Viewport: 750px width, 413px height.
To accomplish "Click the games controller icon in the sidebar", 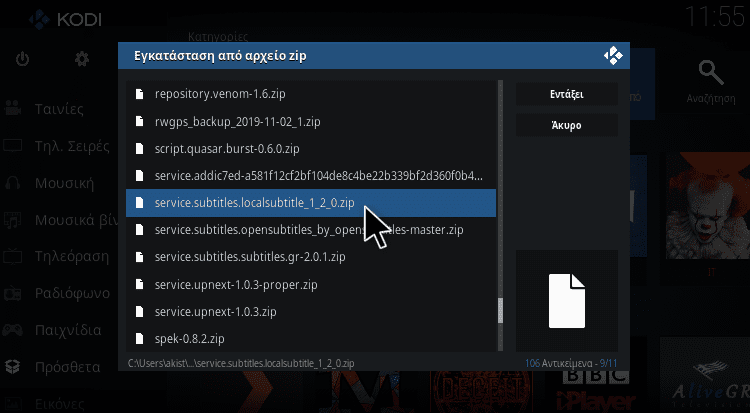I will [12, 330].
